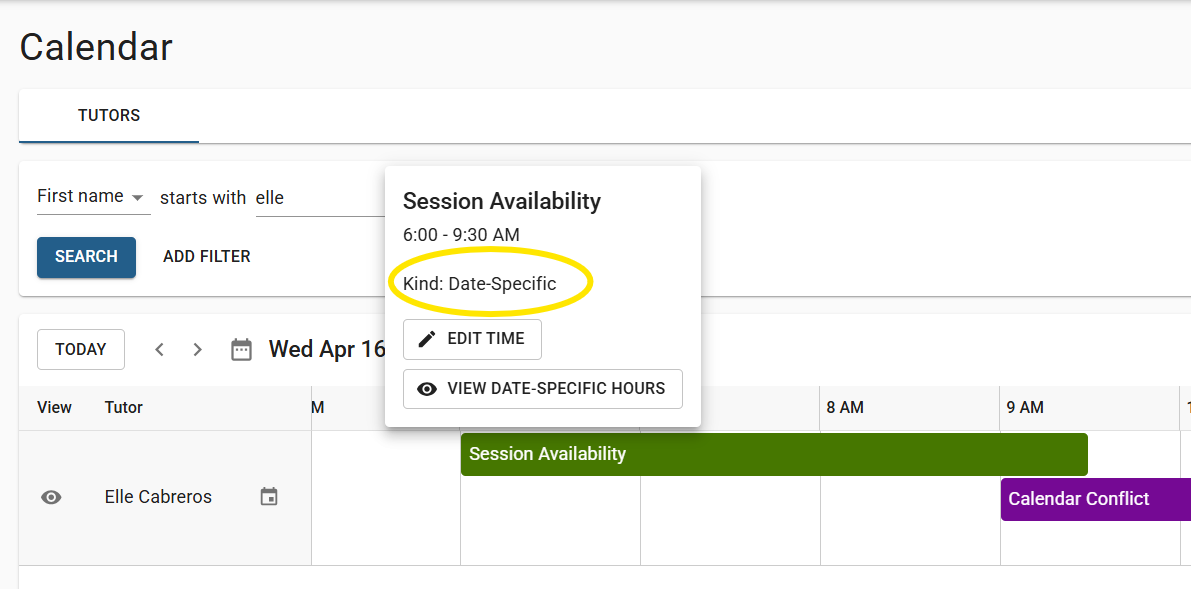
Task: Click the Tutor column header
Action: click(x=124, y=407)
